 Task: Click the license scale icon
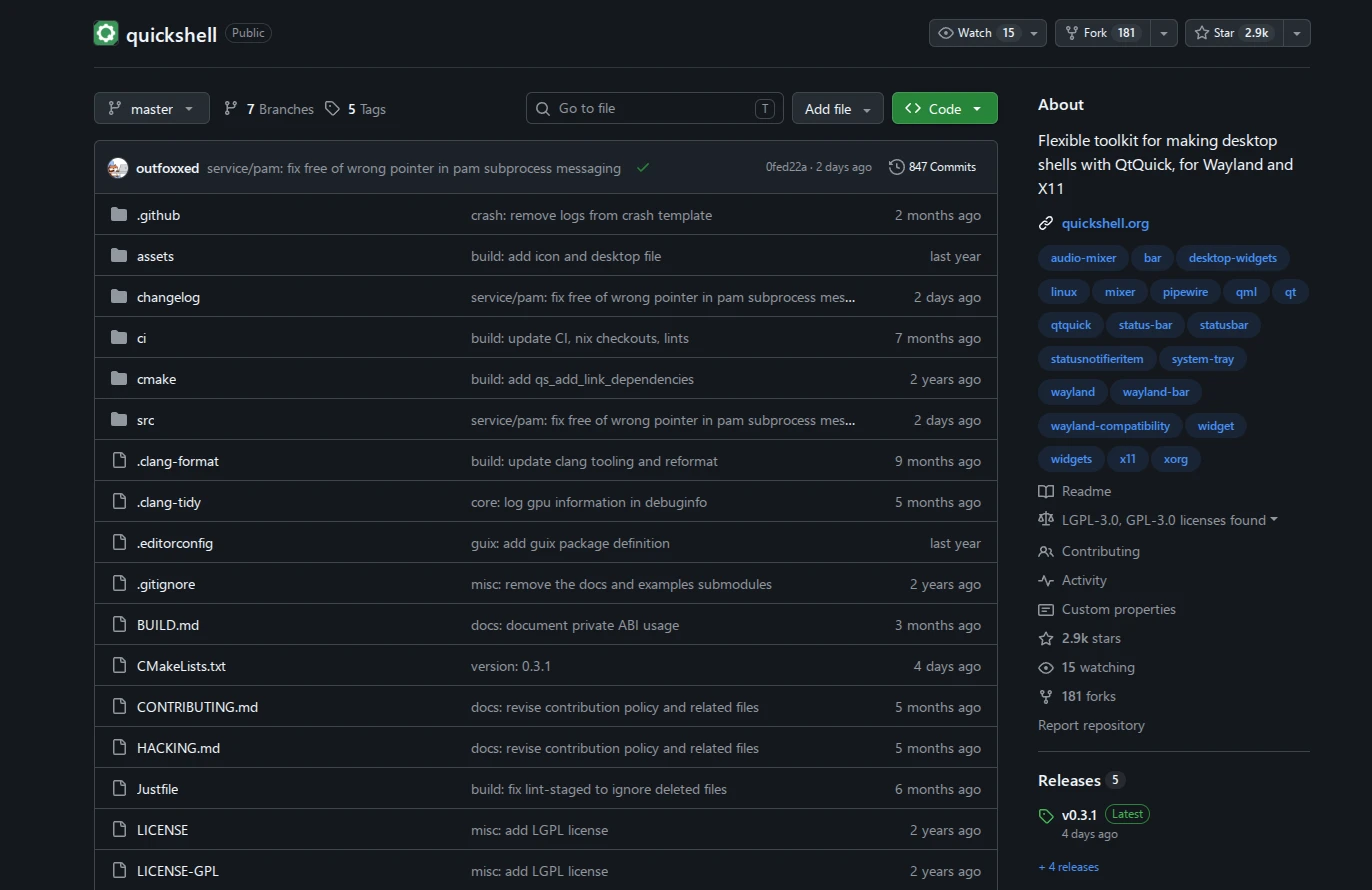tap(1046, 520)
